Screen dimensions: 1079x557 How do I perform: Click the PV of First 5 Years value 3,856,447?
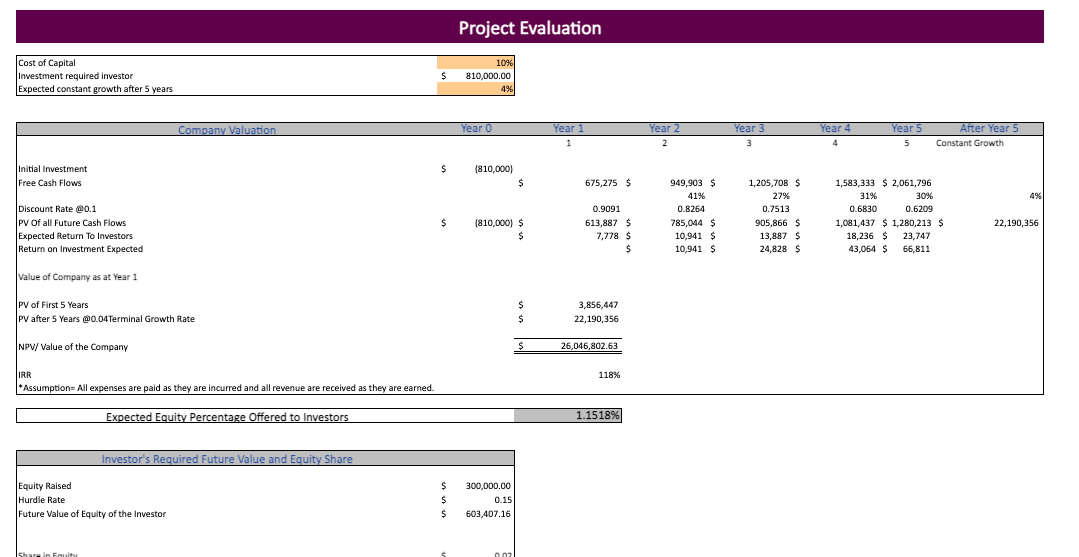click(598, 305)
